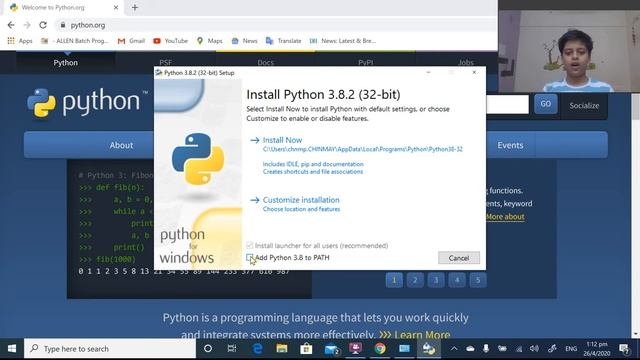The width and height of the screenshot is (640, 360).
Task: Toggle Install launcher for all users checkbox
Action: pos(249,245)
